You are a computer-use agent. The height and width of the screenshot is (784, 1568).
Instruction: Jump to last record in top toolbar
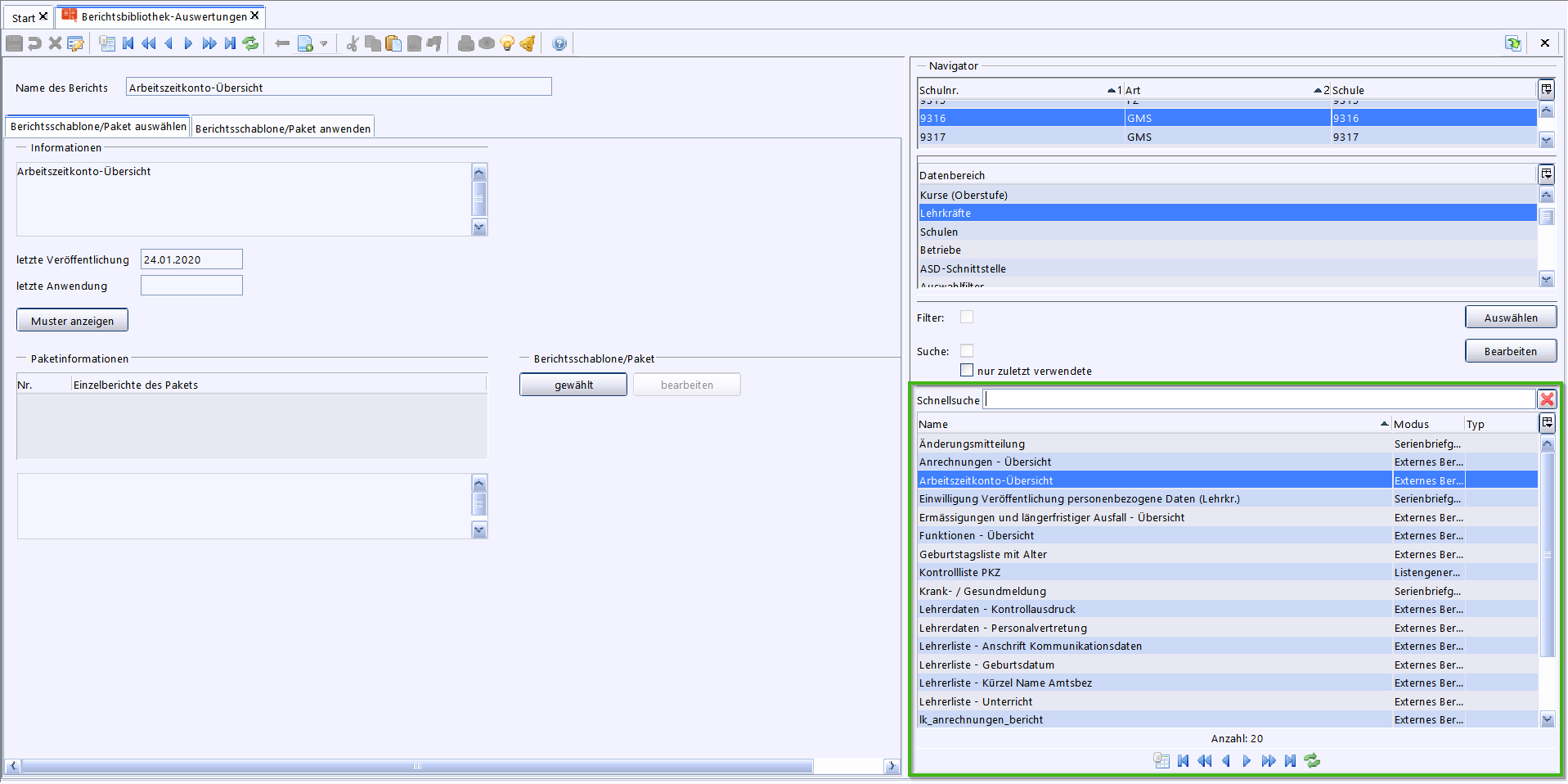tap(230, 43)
